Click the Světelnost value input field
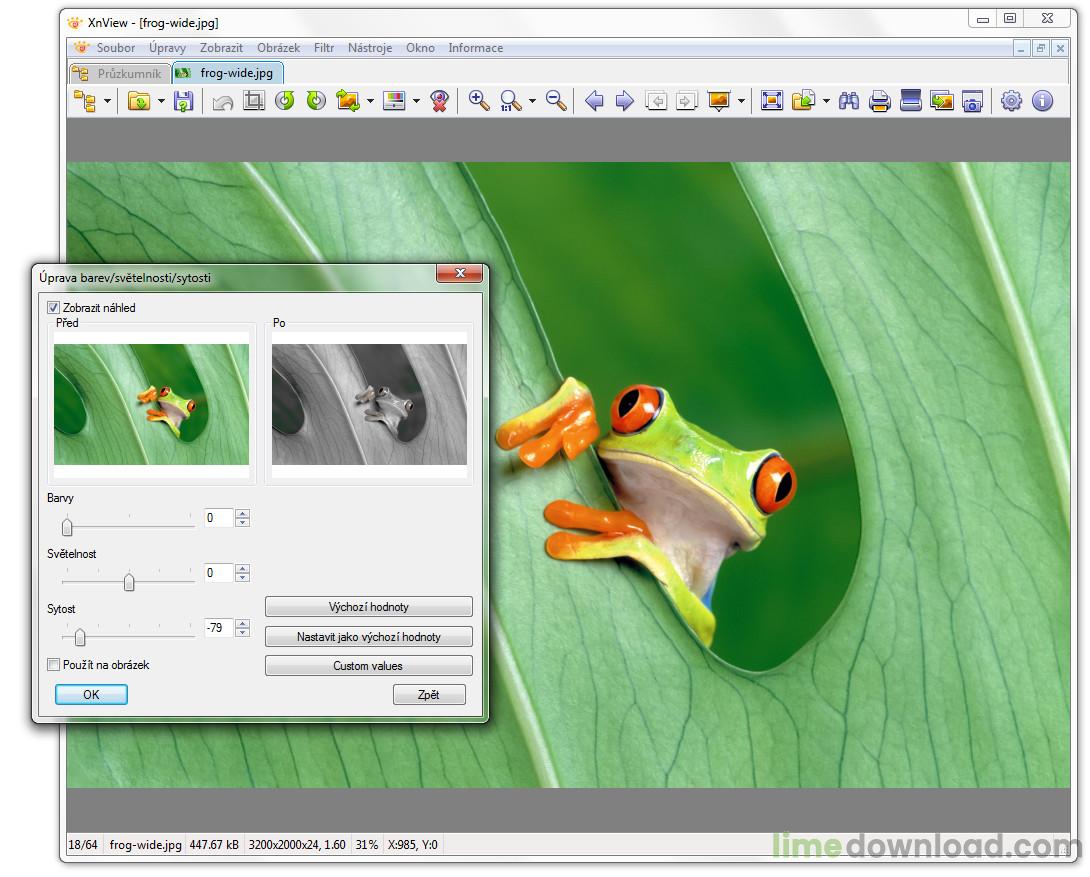Image resolution: width=1090 pixels, height=877 pixels. pyautogui.click(x=218, y=573)
